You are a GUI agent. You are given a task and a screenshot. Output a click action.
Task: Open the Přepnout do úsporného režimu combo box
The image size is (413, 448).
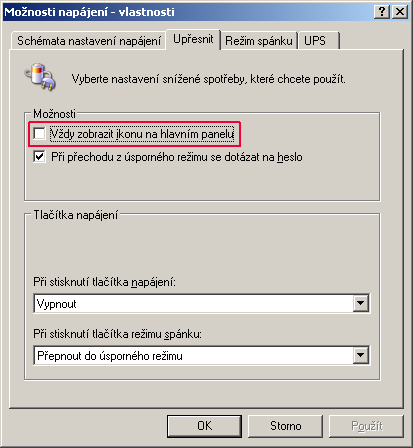201,355
